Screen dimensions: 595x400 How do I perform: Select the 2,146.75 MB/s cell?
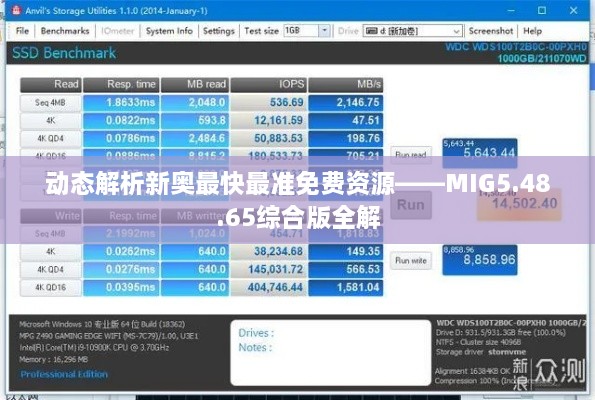[346, 102]
